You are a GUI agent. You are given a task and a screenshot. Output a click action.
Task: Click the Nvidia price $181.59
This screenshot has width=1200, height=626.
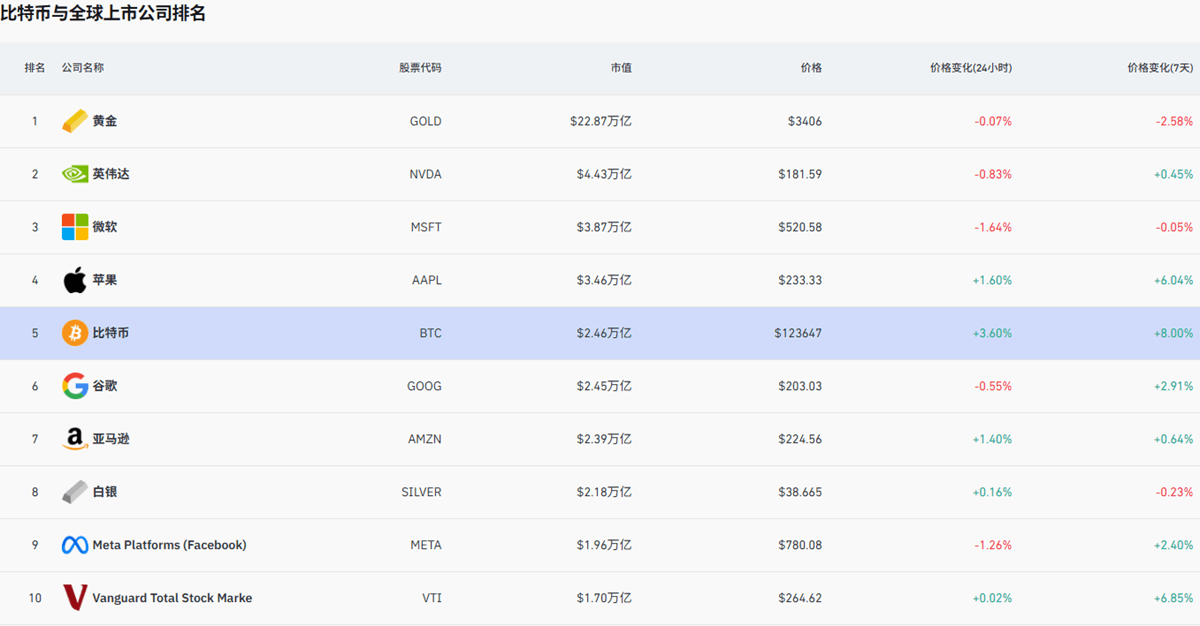[x=800, y=174]
